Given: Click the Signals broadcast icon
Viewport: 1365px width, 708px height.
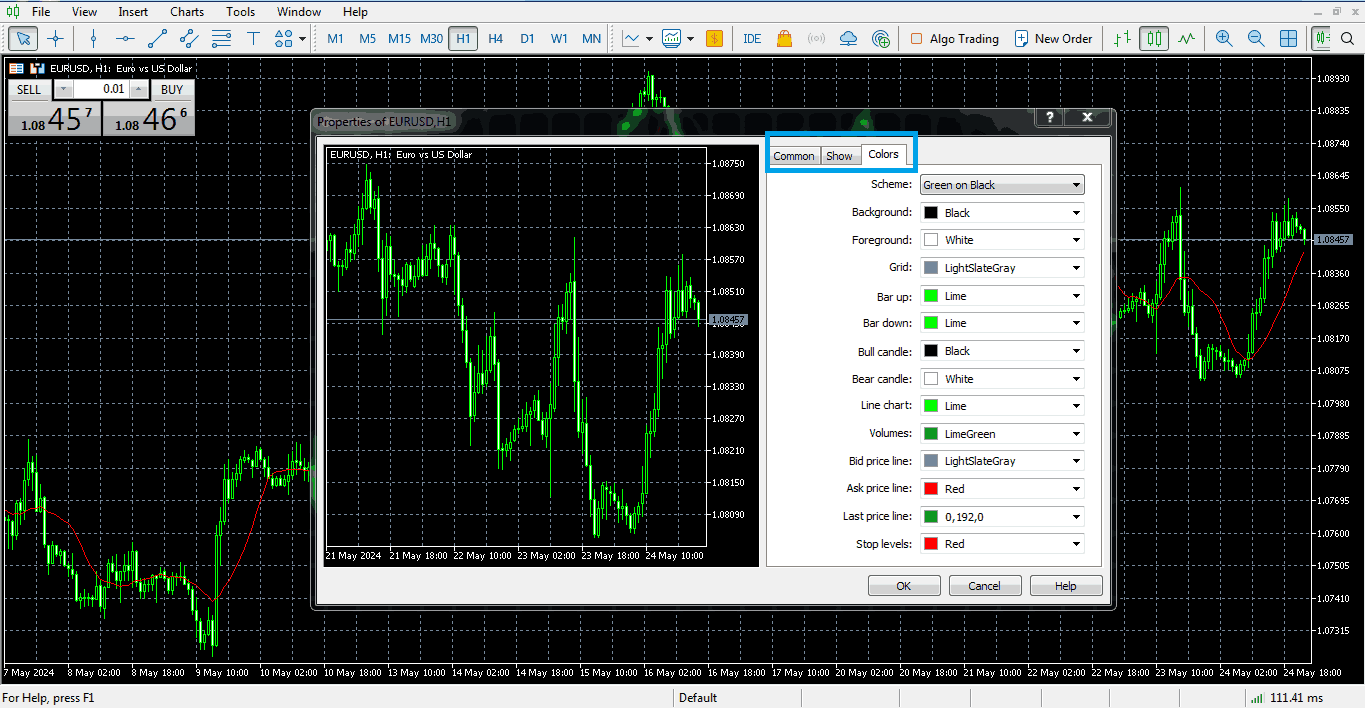Looking at the screenshot, I should coord(816,39).
